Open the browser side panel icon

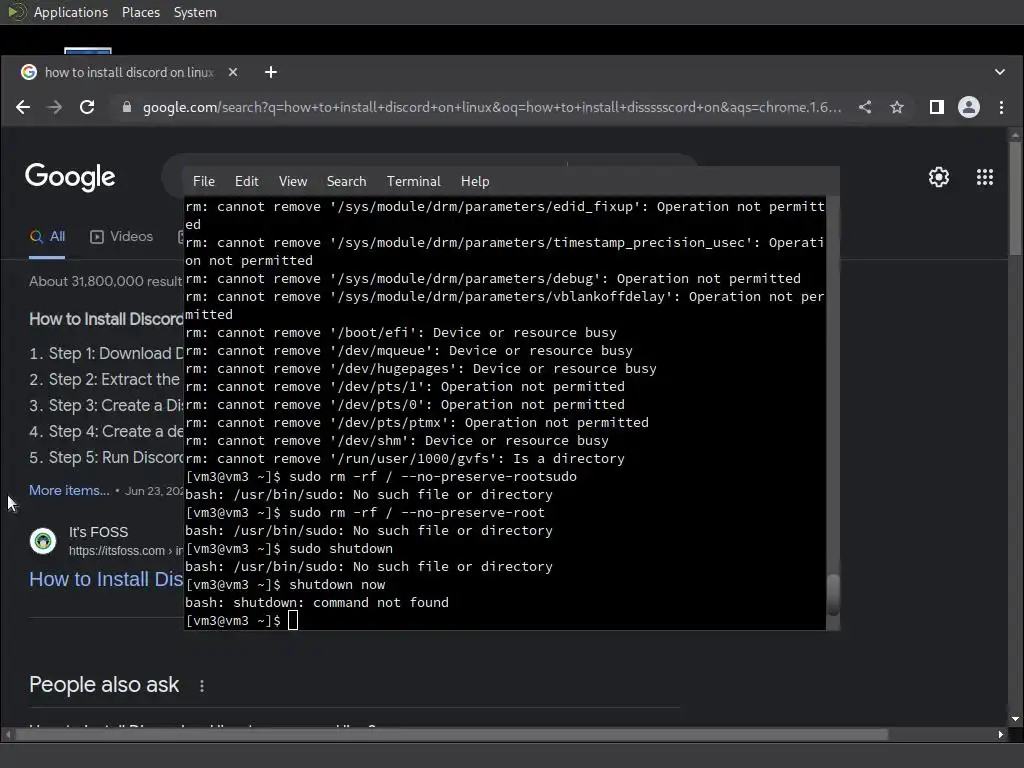point(936,107)
